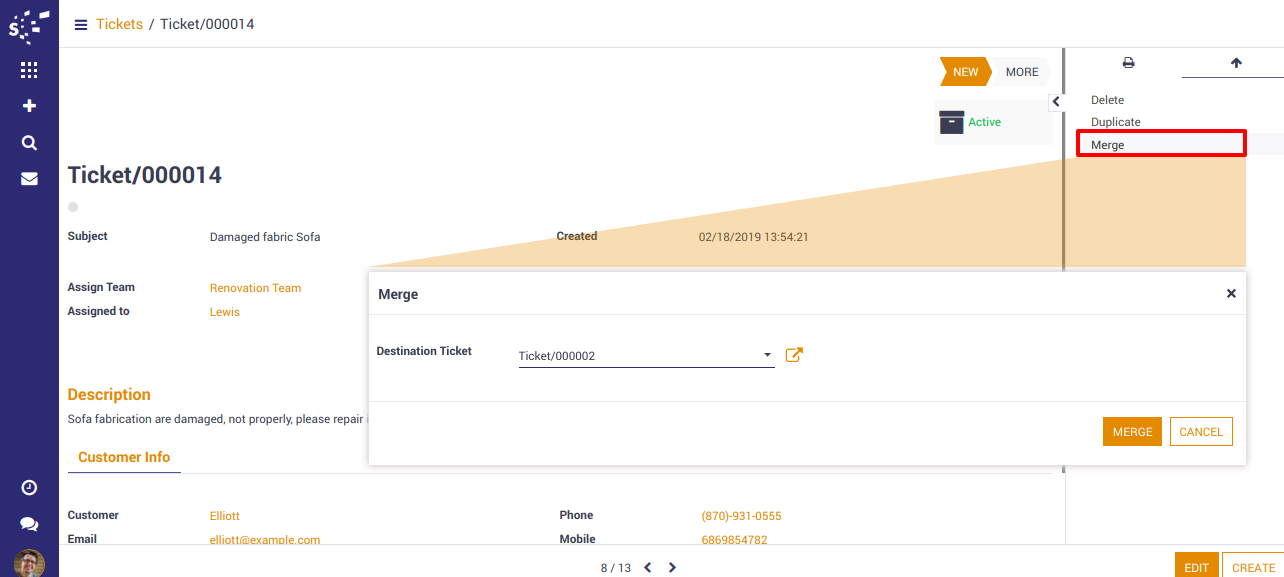Click the CANCEL button in Merge dialog
This screenshot has width=1284, height=577.
point(1201,432)
